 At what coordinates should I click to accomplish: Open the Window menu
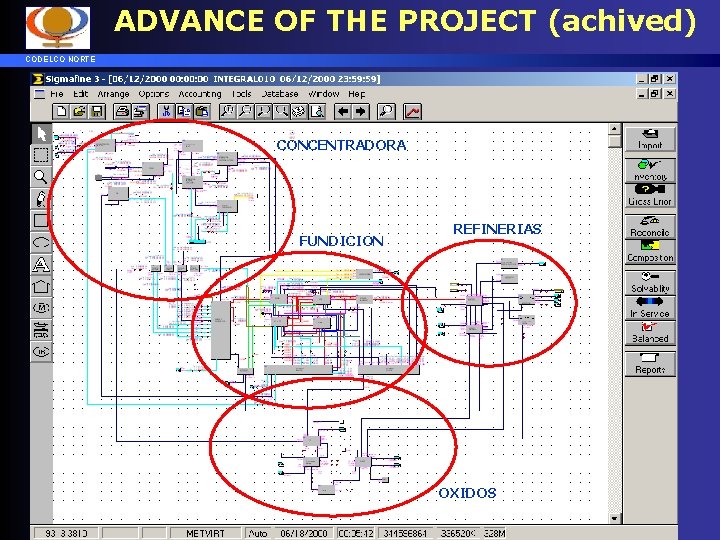coord(323,94)
